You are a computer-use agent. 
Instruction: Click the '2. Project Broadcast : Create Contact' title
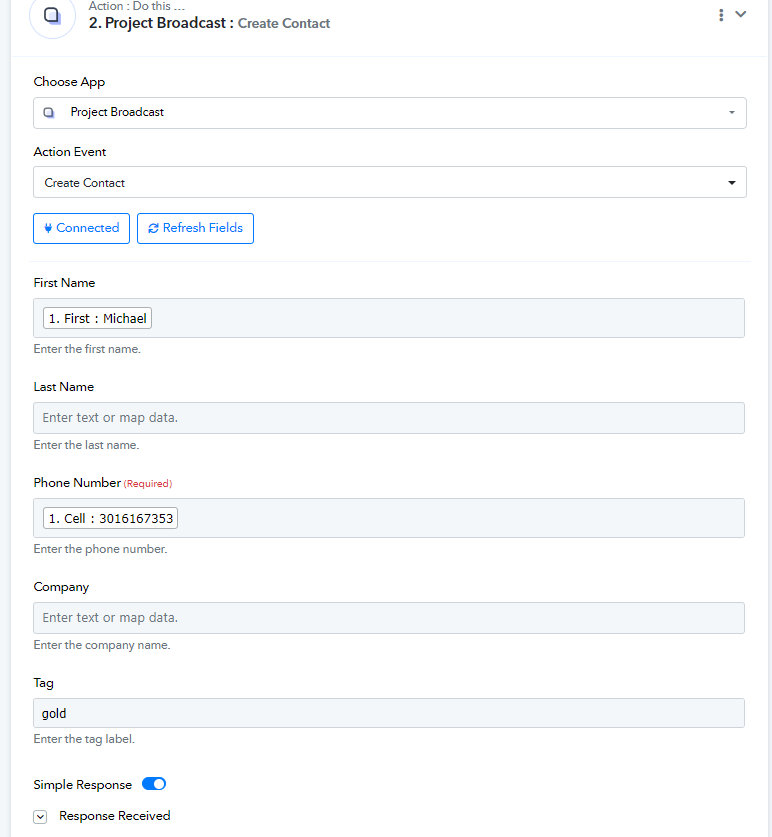click(x=209, y=23)
